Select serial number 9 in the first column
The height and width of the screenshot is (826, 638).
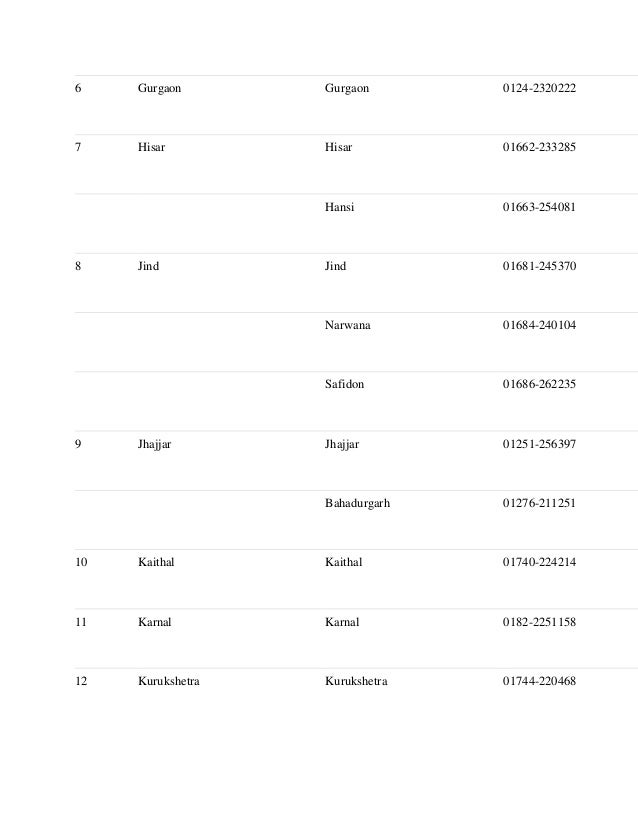[x=78, y=444]
